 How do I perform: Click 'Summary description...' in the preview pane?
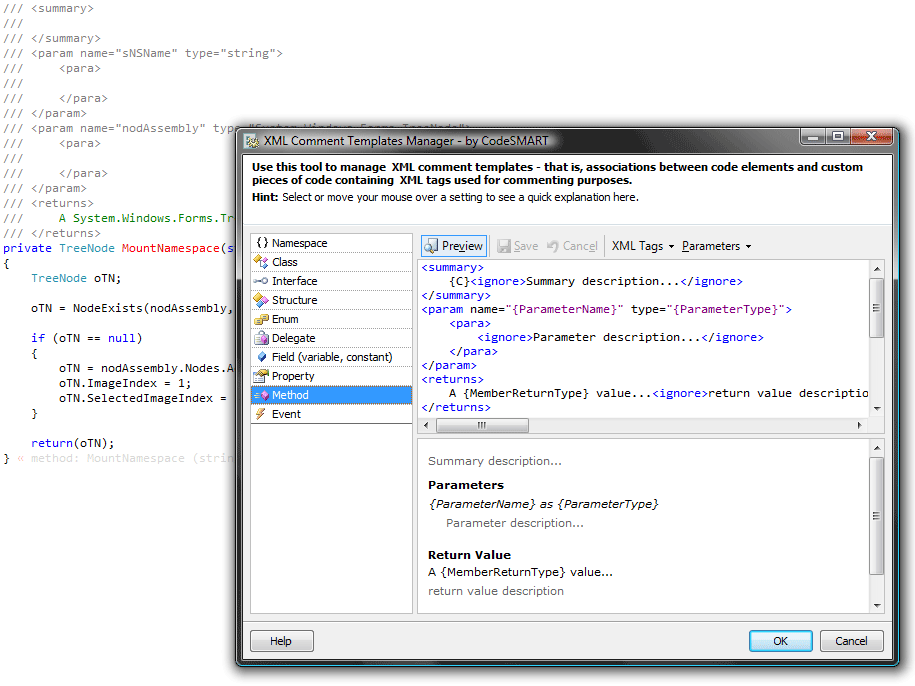pyautogui.click(x=495, y=461)
